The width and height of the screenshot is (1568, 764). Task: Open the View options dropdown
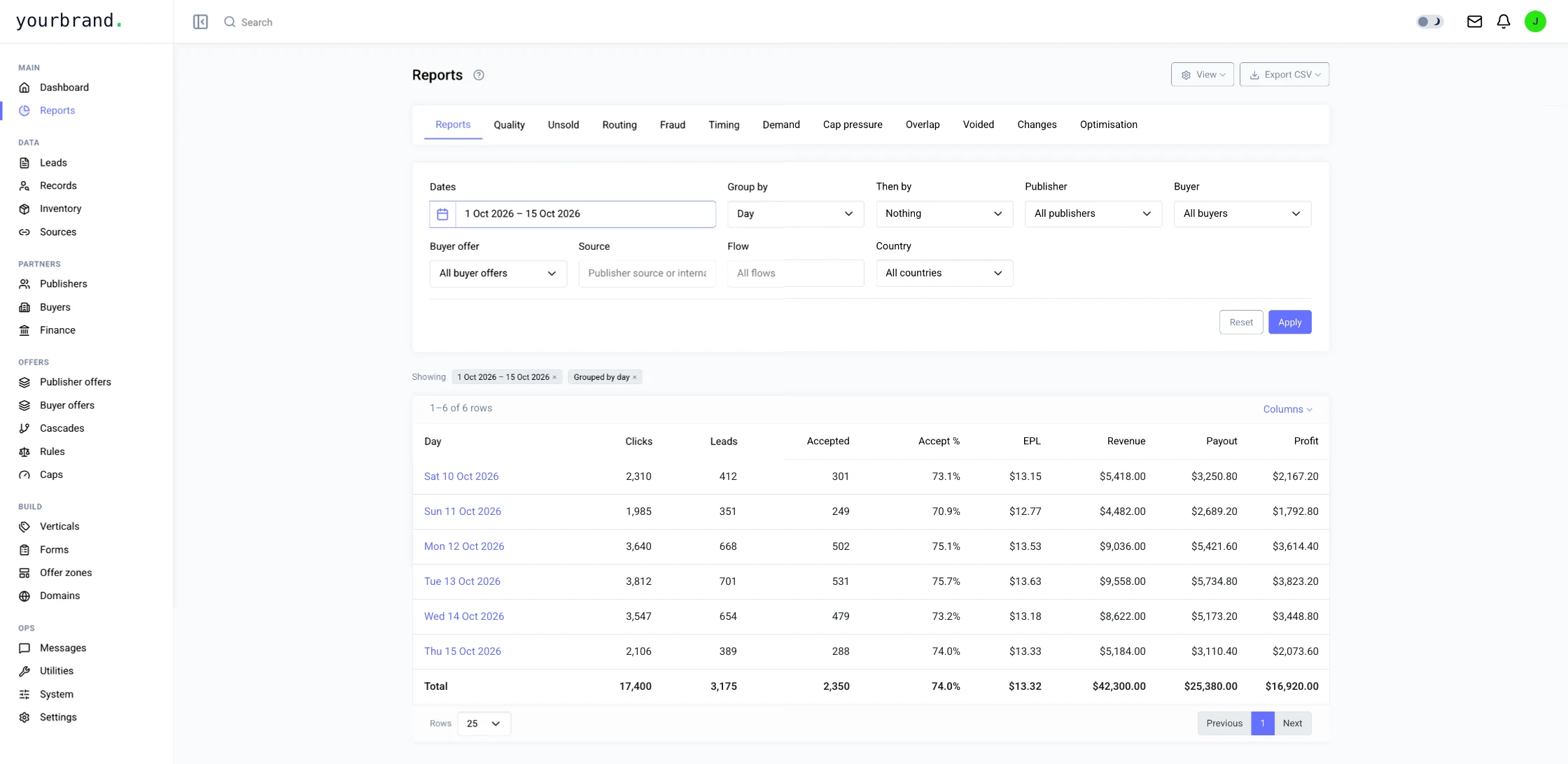tap(1202, 75)
